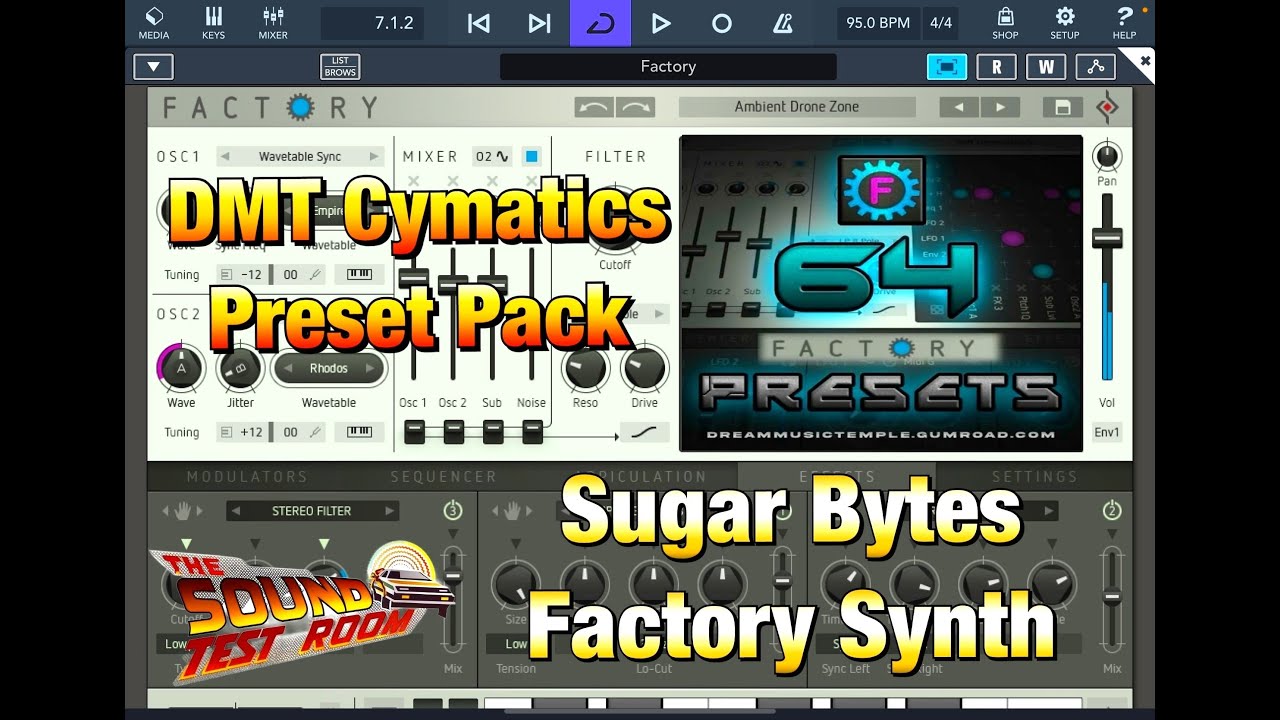The image size is (1280, 720).
Task: Open the OSC1 Wavetable Sync mode dropdown
Action: click(300, 157)
